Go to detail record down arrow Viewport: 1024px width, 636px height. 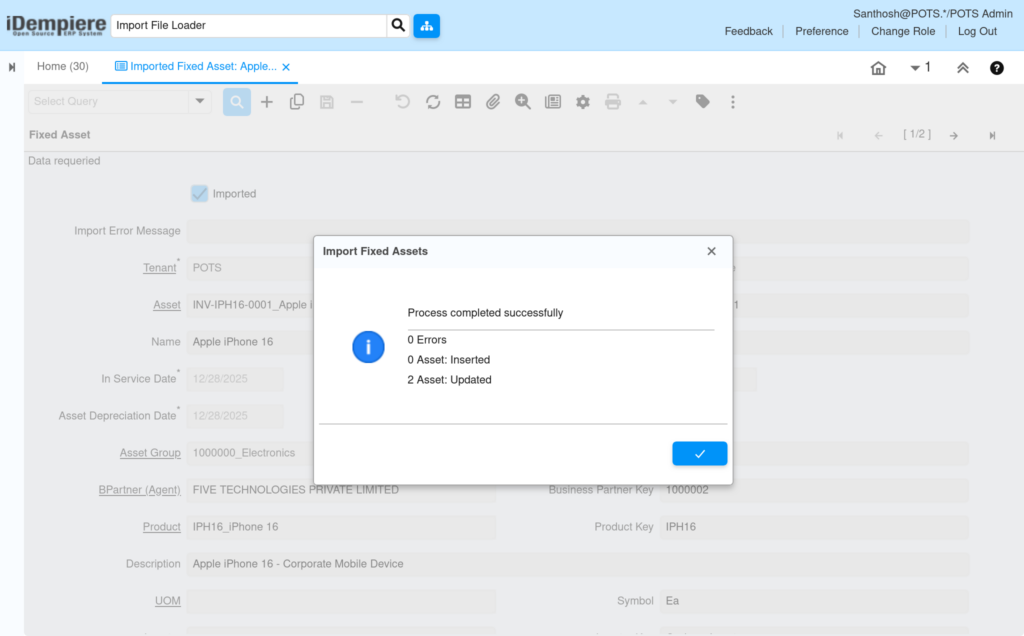(x=673, y=103)
